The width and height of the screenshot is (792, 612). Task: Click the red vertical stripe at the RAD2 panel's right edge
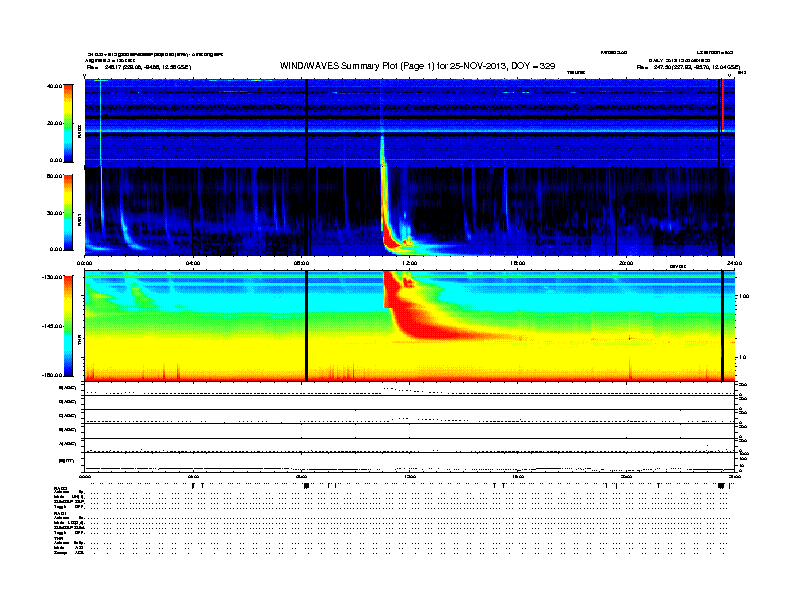[x=723, y=105]
